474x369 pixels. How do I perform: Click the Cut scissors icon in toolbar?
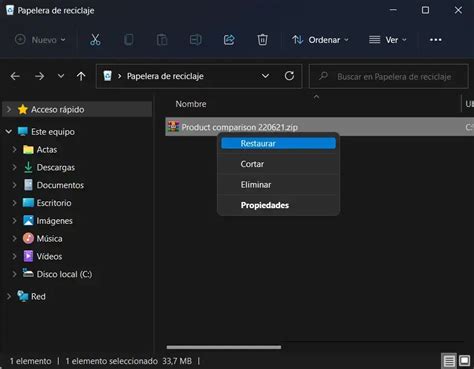[95, 40]
